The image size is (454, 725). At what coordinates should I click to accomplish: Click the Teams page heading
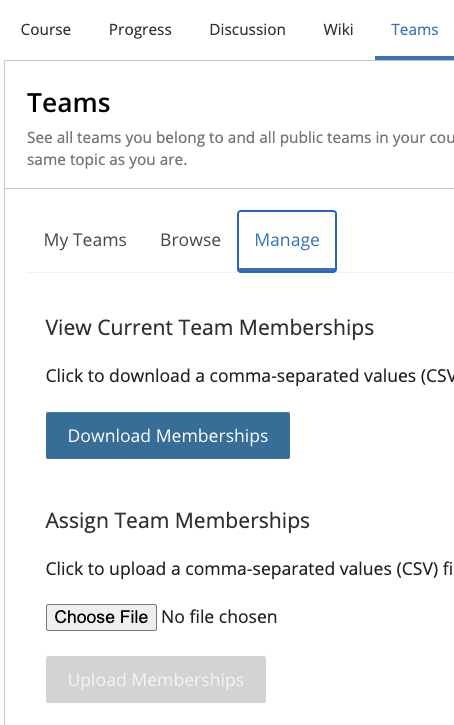tap(69, 103)
